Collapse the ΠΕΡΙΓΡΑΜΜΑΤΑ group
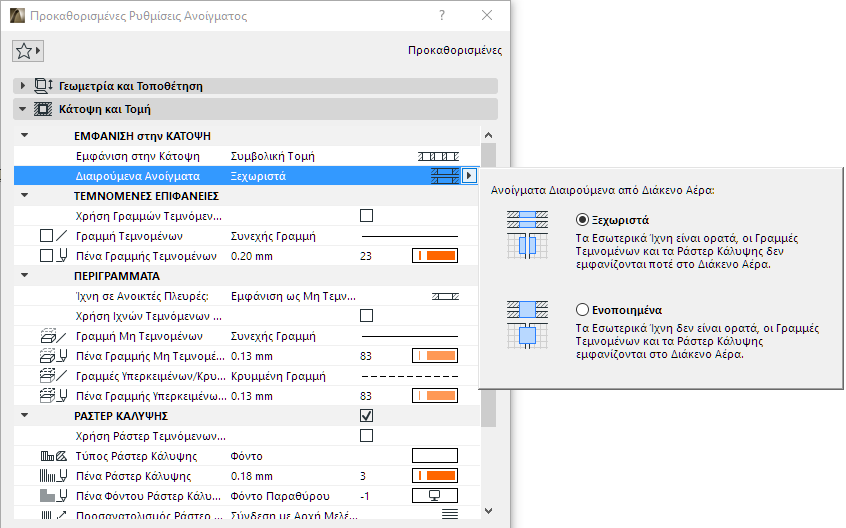846x528 pixels. 24,275
